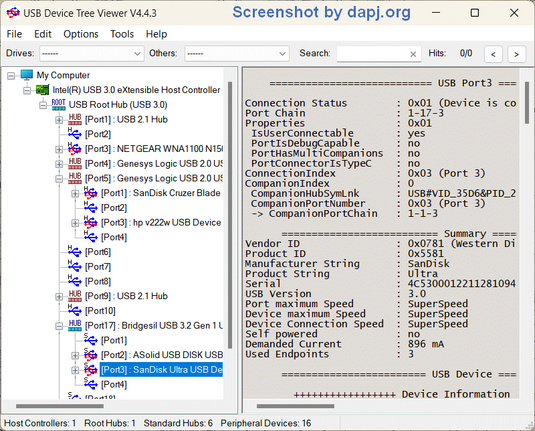The width and height of the screenshot is (535, 431).
Task: Go to next search hit
Action: pyautogui.click(x=516, y=54)
